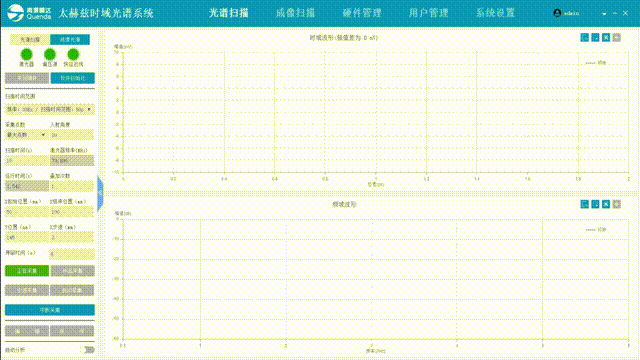Click gray fourth icon of 时域波形 chart
This screenshot has height=360, width=640.
click(x=616, y=38)
